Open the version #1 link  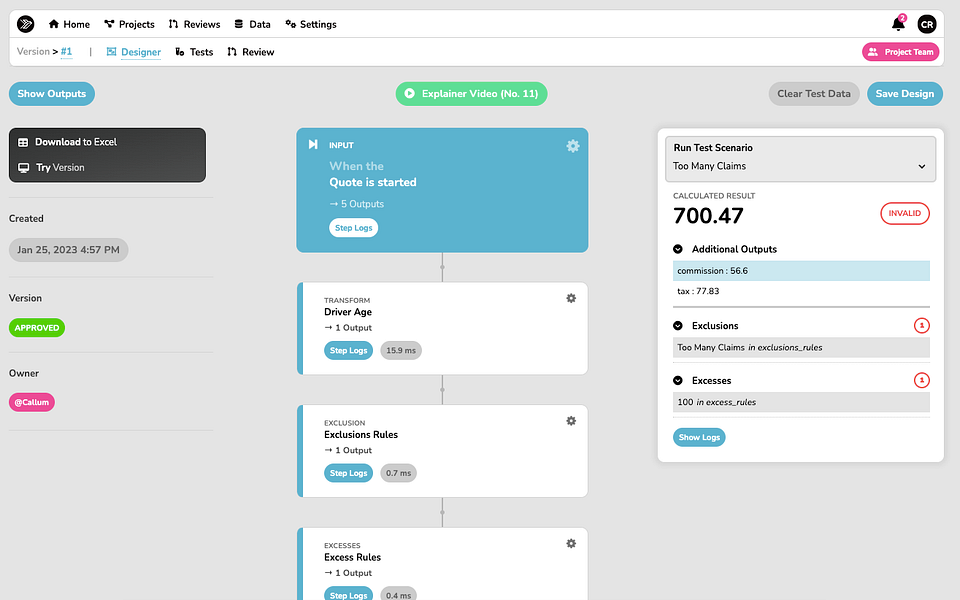click(x=66, y=51)
